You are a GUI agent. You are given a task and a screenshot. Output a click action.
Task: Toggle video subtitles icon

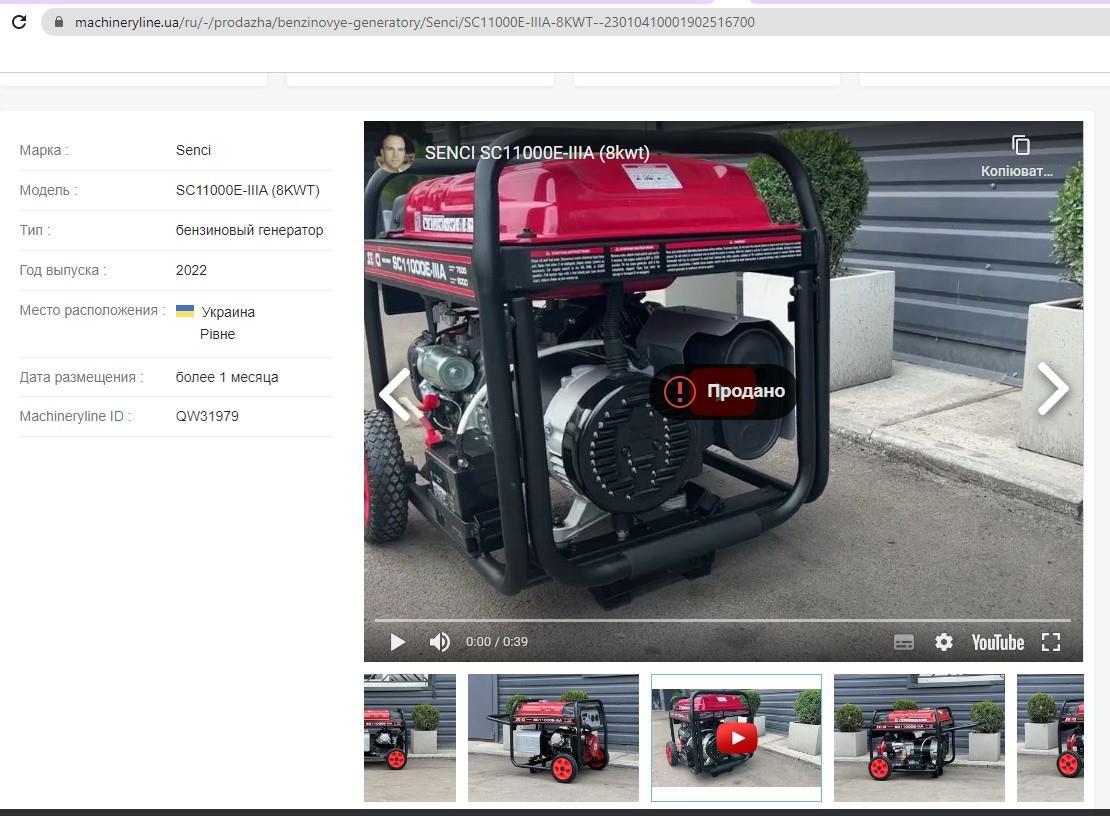904,642
